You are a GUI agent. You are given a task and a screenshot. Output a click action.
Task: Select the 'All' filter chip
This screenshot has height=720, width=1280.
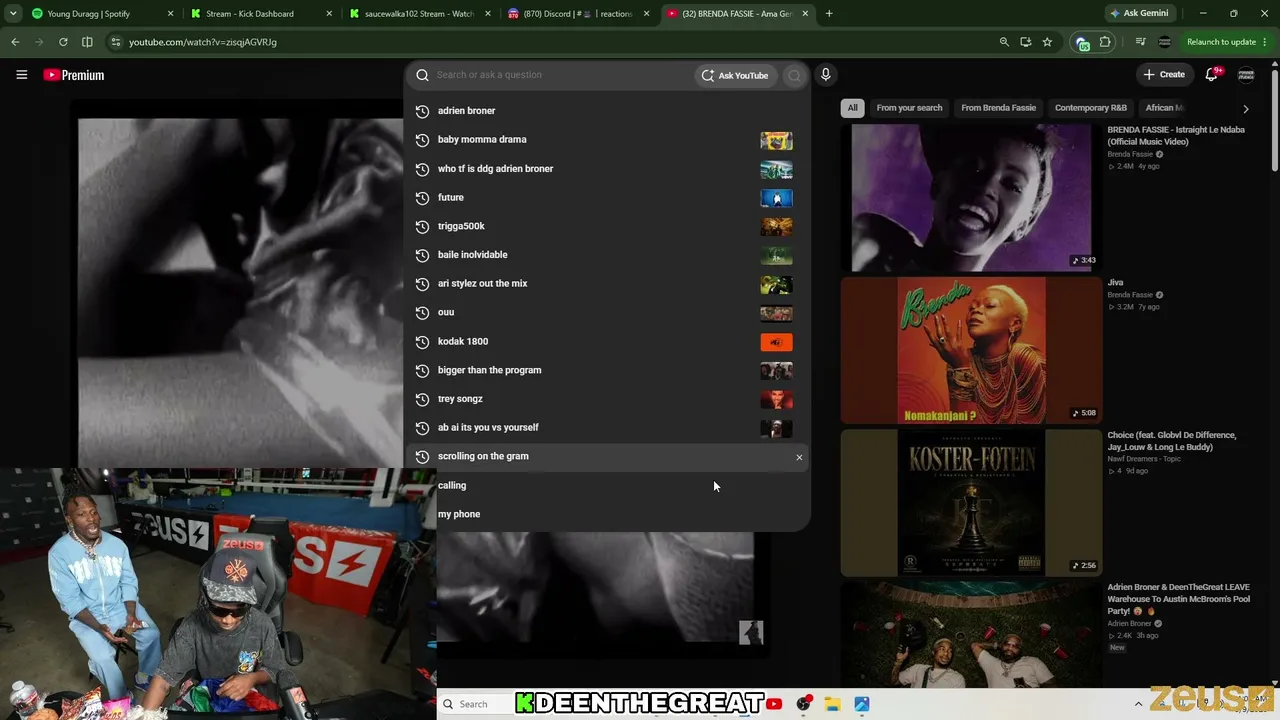click(852, 108)
